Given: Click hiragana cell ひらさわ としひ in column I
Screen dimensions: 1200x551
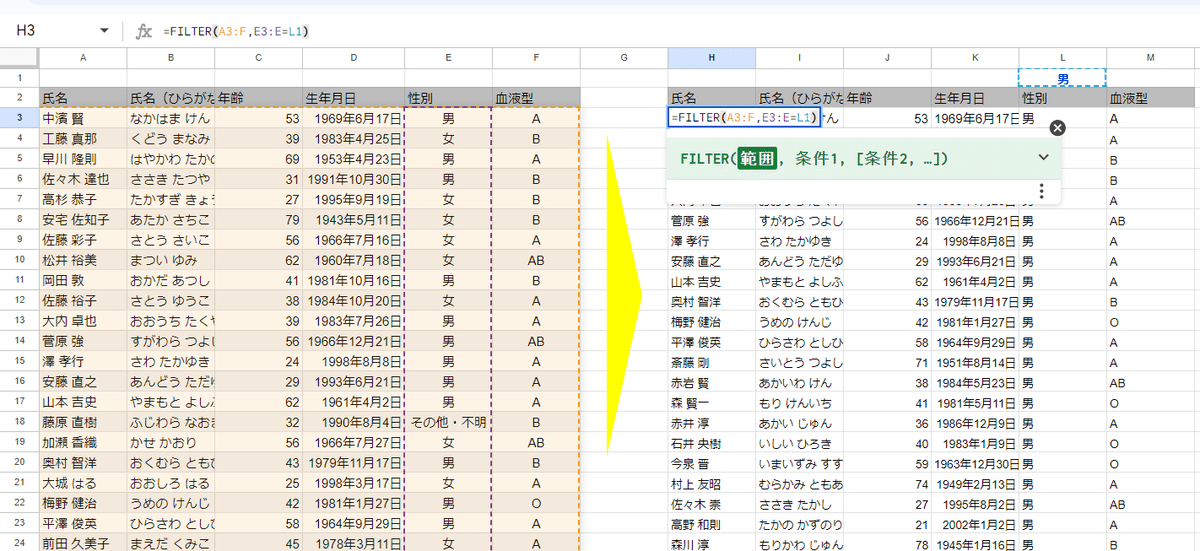Looking at the screenshot, I should pos(800,341).
